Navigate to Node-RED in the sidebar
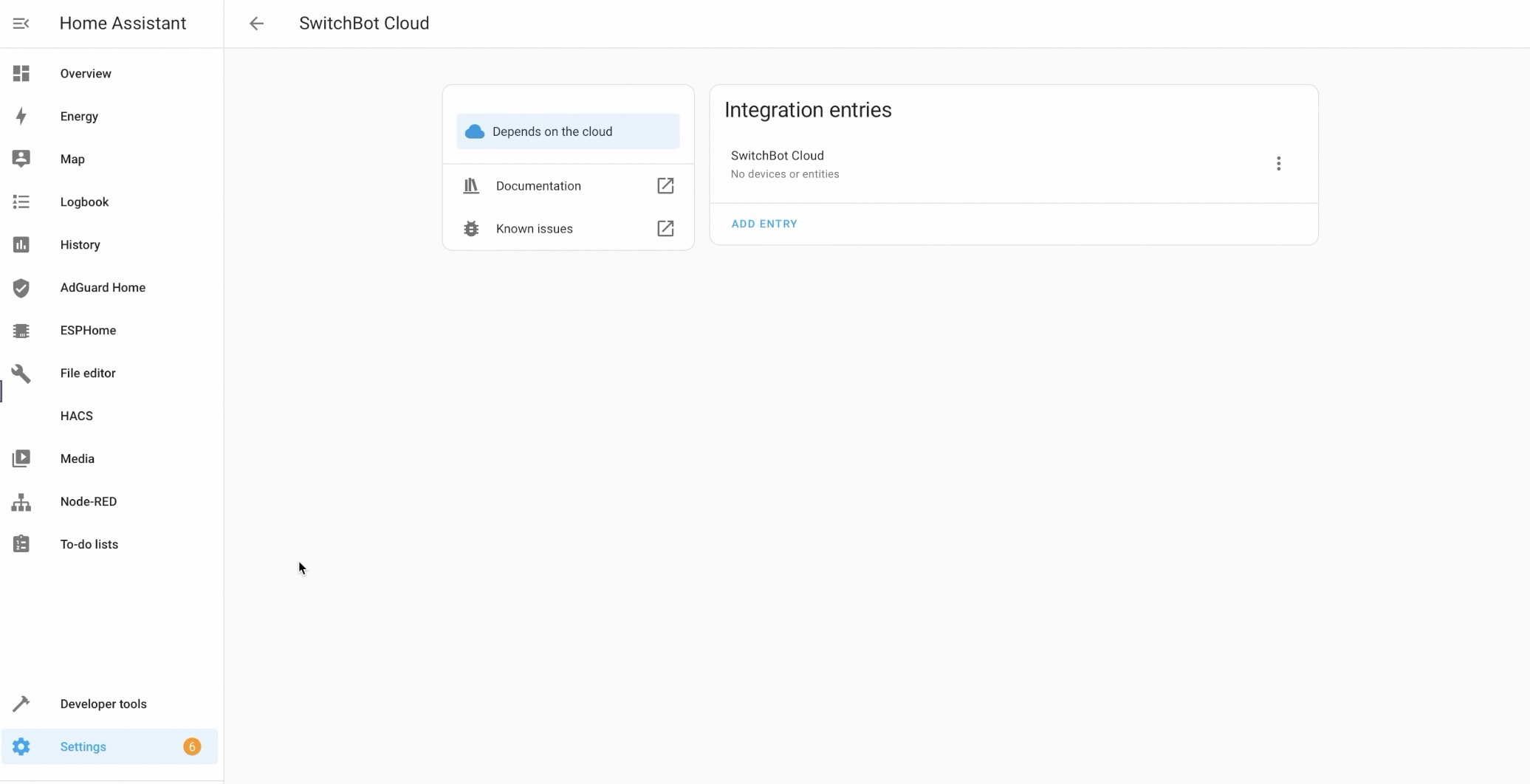The image size is (1530, 784). (x=110, y=502)
